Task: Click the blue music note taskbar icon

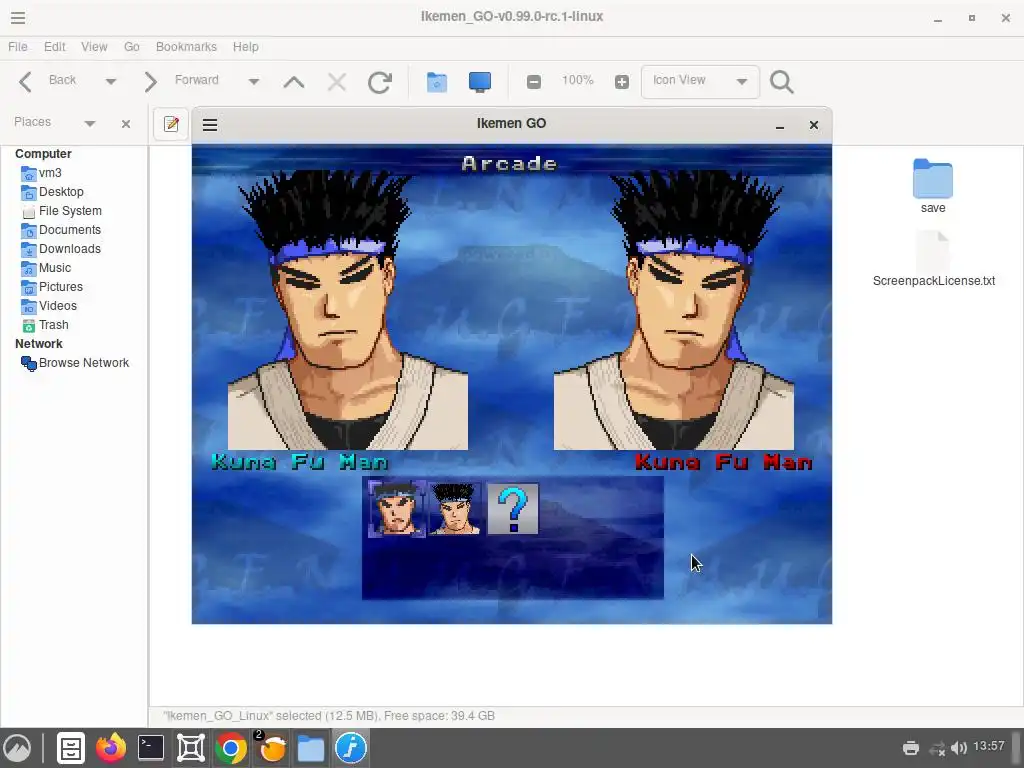Action: (351, 748)
